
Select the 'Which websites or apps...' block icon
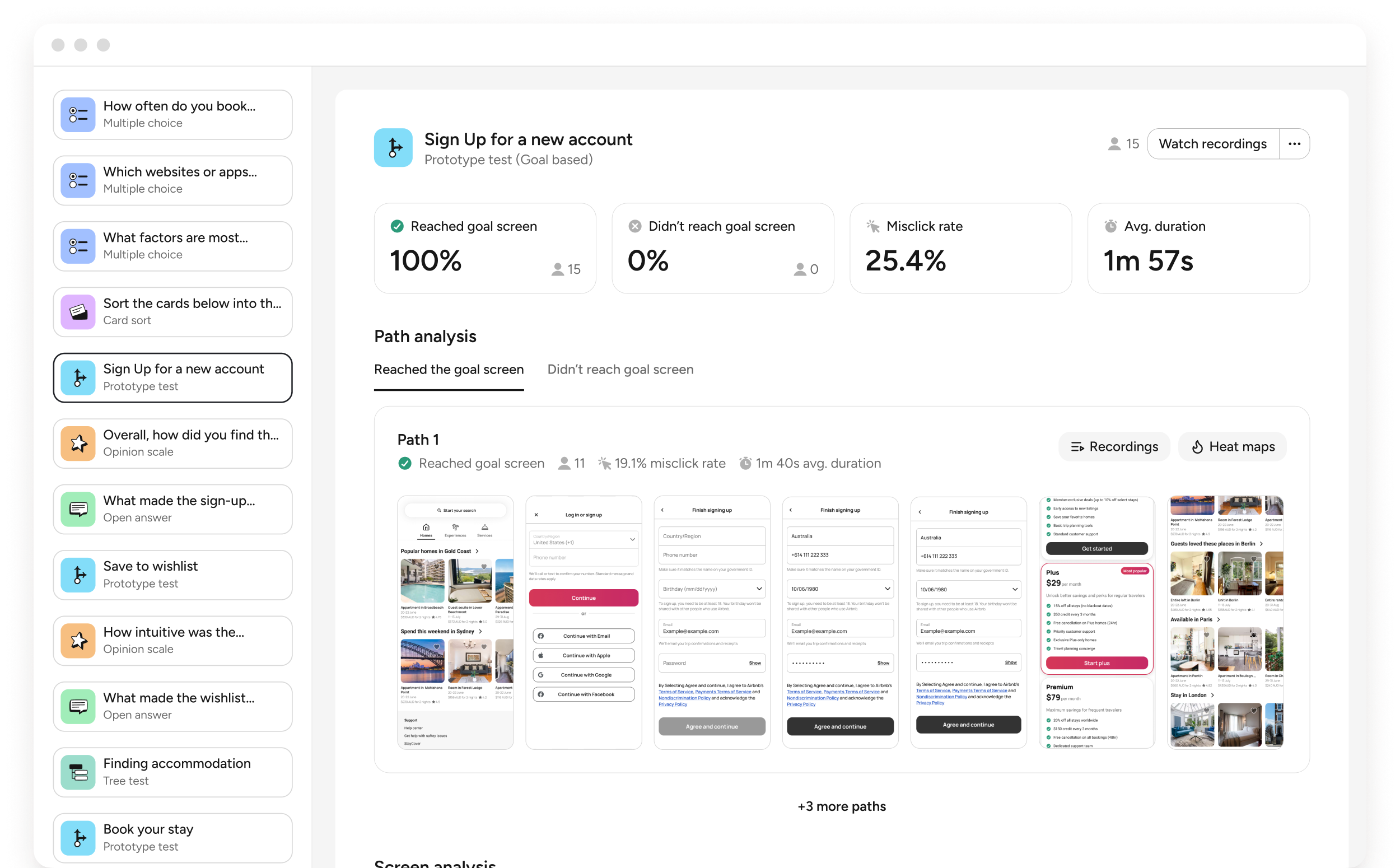(x=78, y=180)
